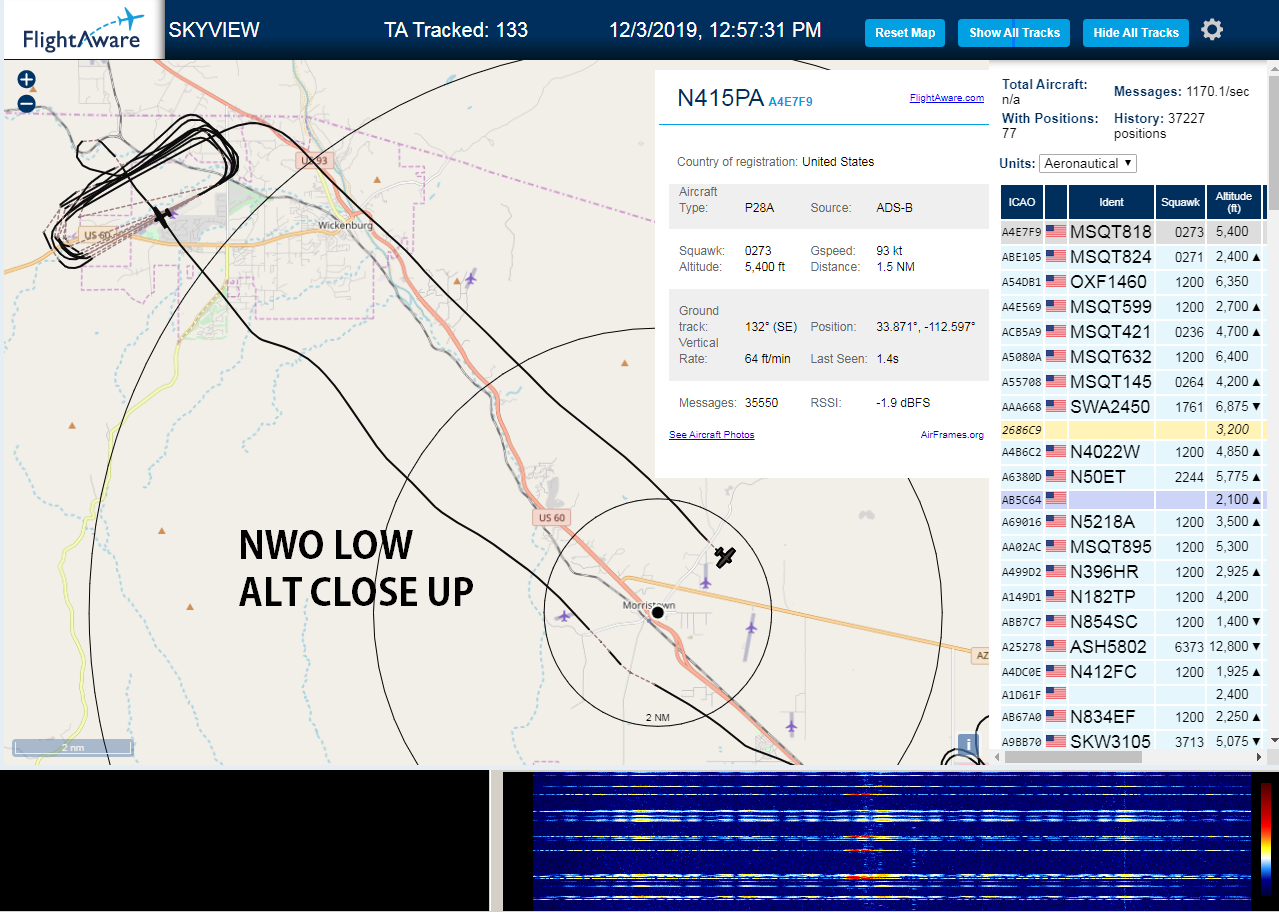1279x913 pixels.
Task: Click the US flag in the MSQT824 row
Action: click(x=1056, y=257)
